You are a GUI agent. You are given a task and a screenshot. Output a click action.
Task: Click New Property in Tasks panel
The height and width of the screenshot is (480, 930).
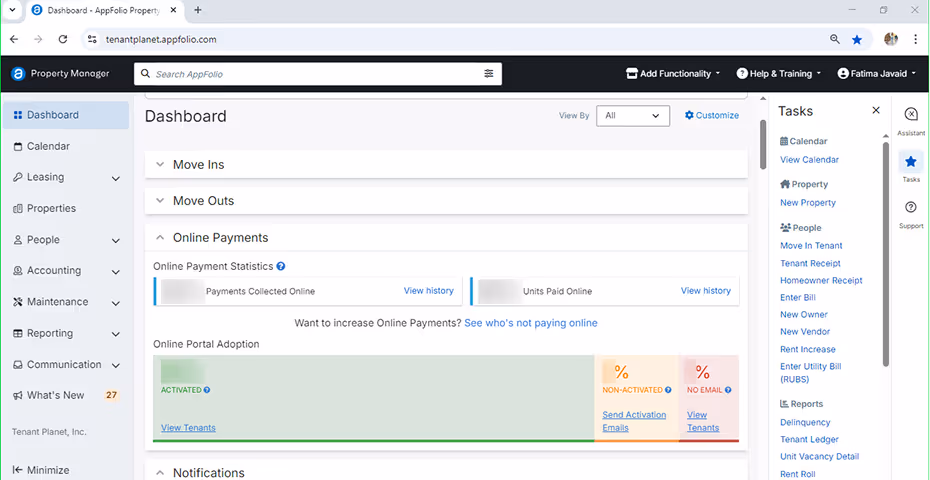coord(808,202)
